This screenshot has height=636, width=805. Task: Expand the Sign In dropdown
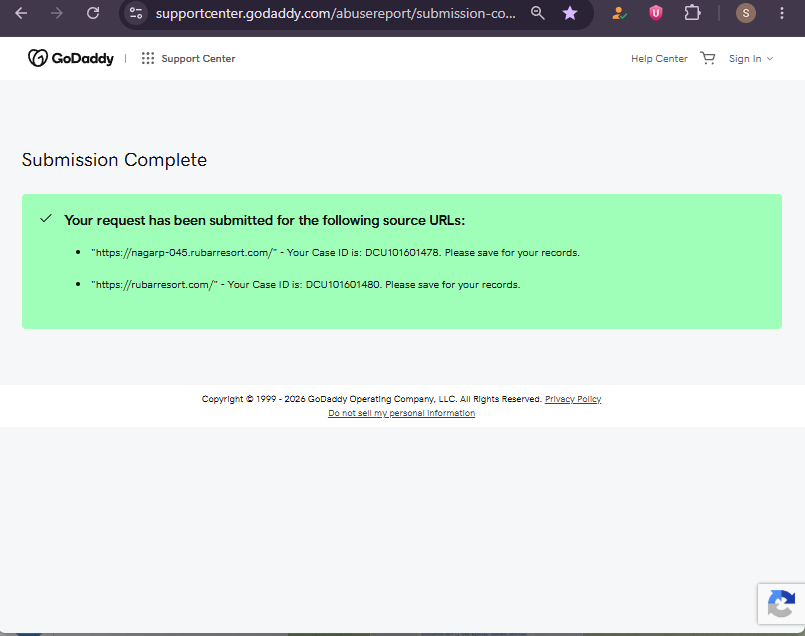751,59
